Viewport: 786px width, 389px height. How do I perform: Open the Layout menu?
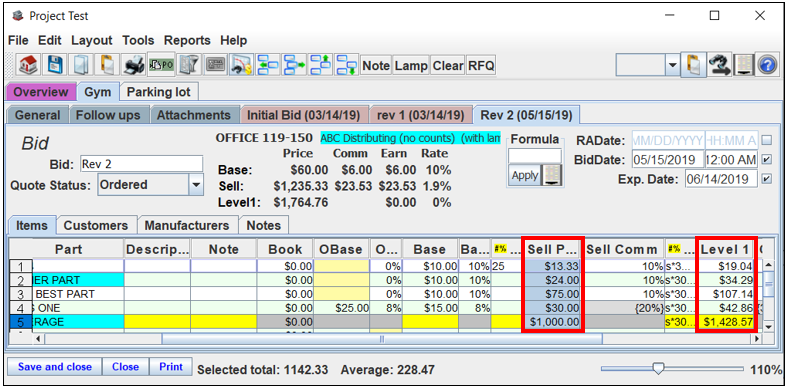click(x=92, y=40)
